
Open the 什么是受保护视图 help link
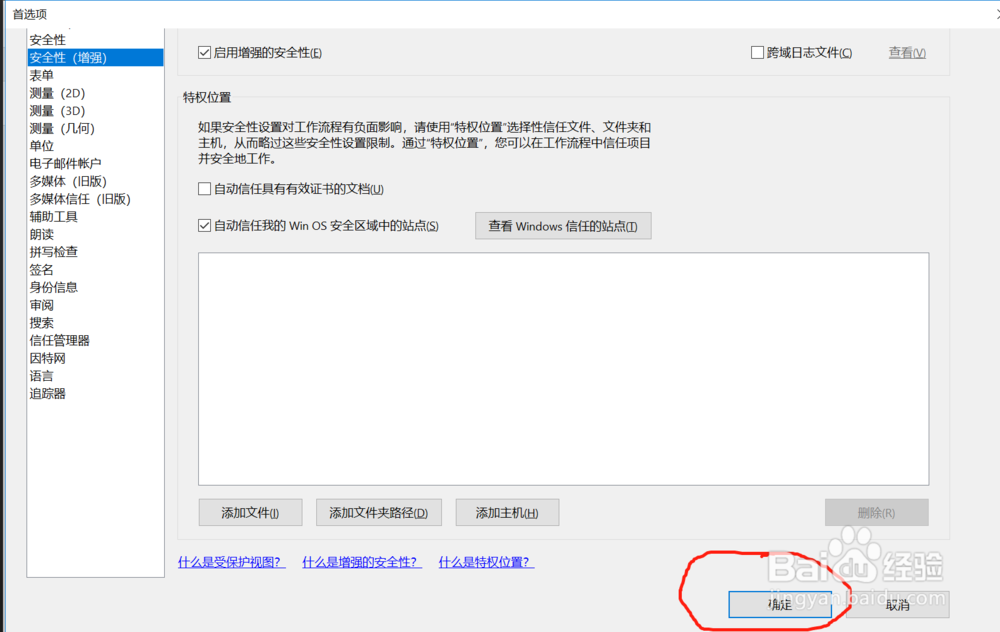(231, 562)
